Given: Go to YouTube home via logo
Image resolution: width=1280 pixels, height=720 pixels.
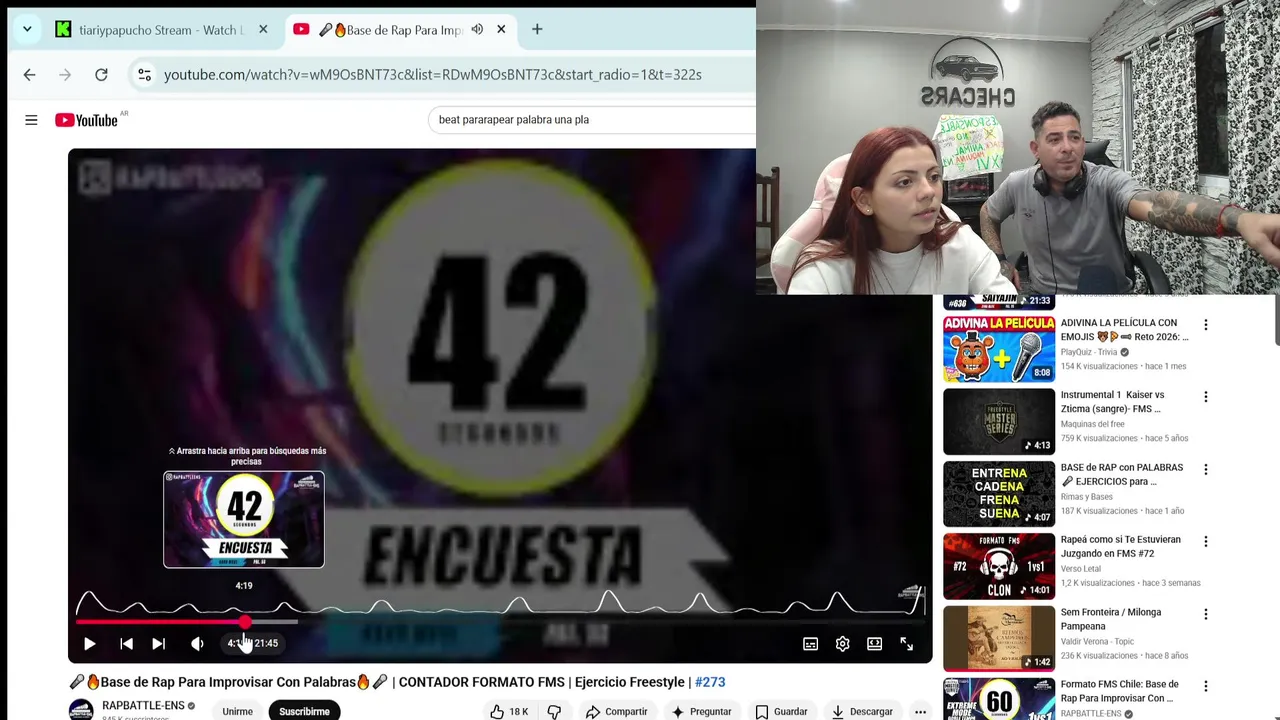Looking at the screenshot, I should click(86, 120).
